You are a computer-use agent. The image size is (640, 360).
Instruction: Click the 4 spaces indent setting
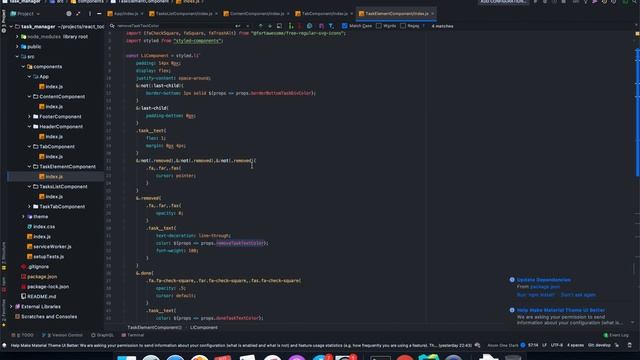[x=576, y=345]
